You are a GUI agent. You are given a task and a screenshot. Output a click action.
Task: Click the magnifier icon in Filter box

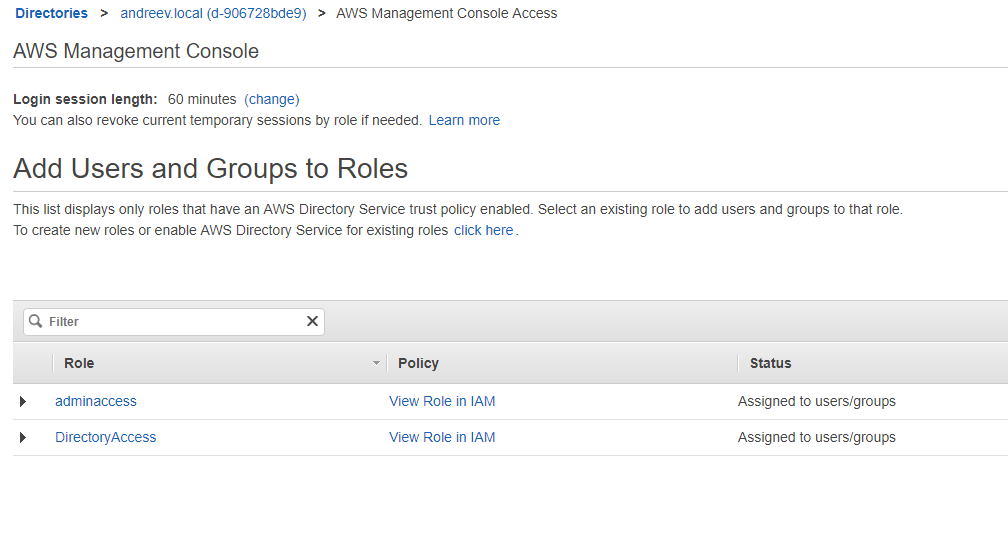pos(36,321)
